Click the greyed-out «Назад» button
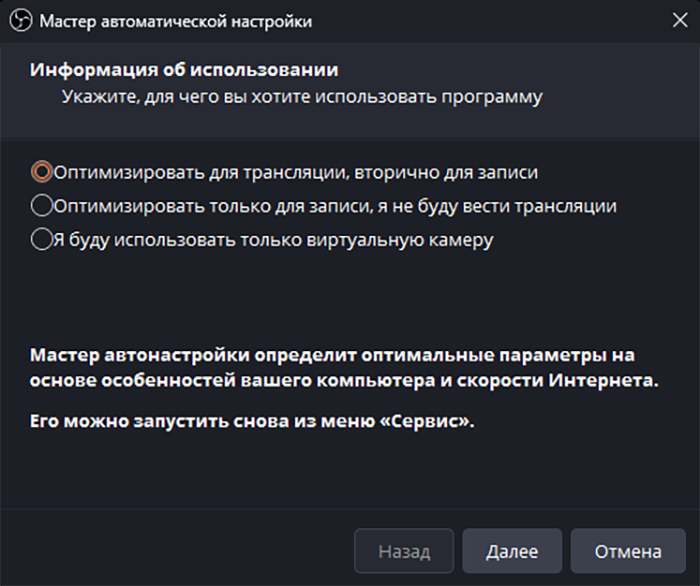This screenshot has height=586, width=700. pos(404,551)
